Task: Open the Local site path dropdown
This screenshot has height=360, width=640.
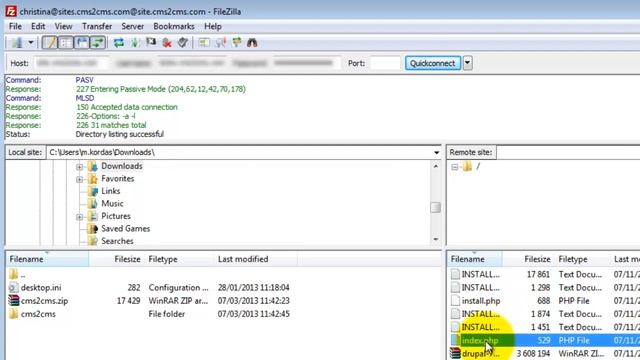Action: tap(436, 153)
